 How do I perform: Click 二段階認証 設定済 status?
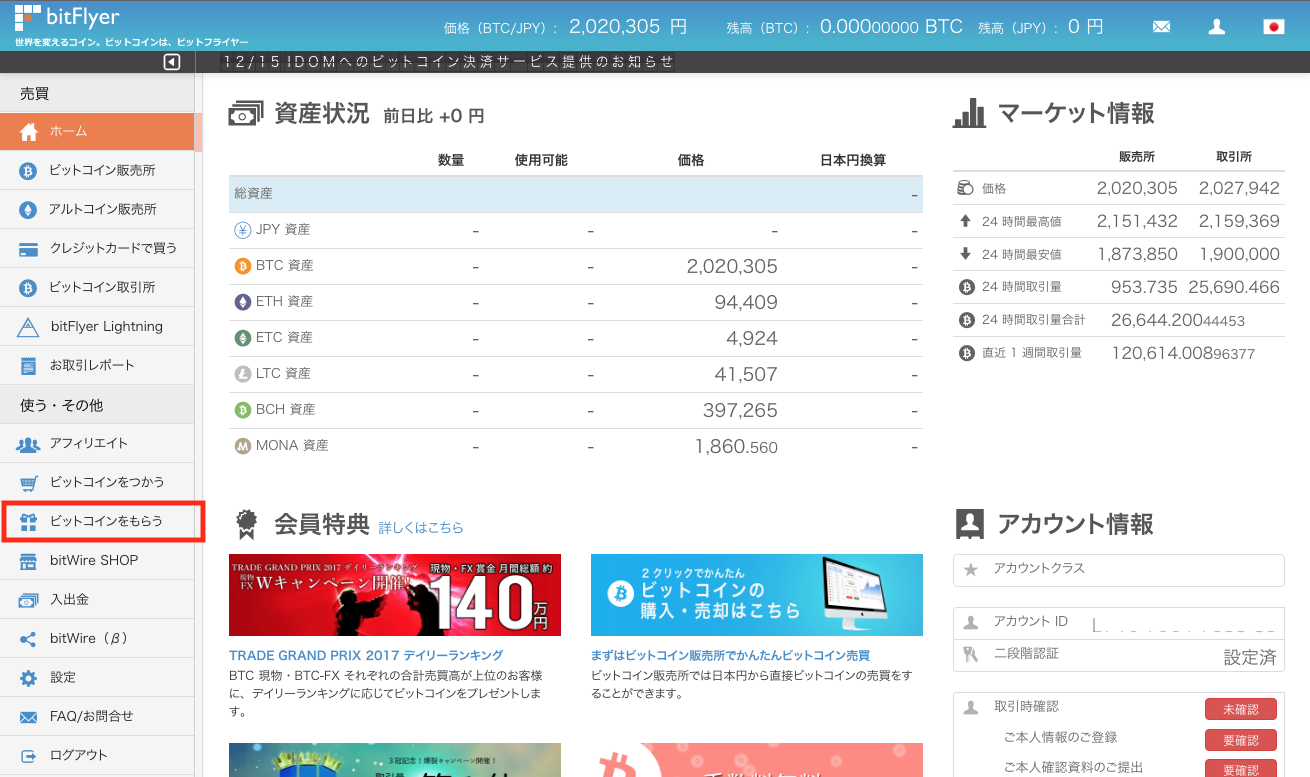[1250, 657]
